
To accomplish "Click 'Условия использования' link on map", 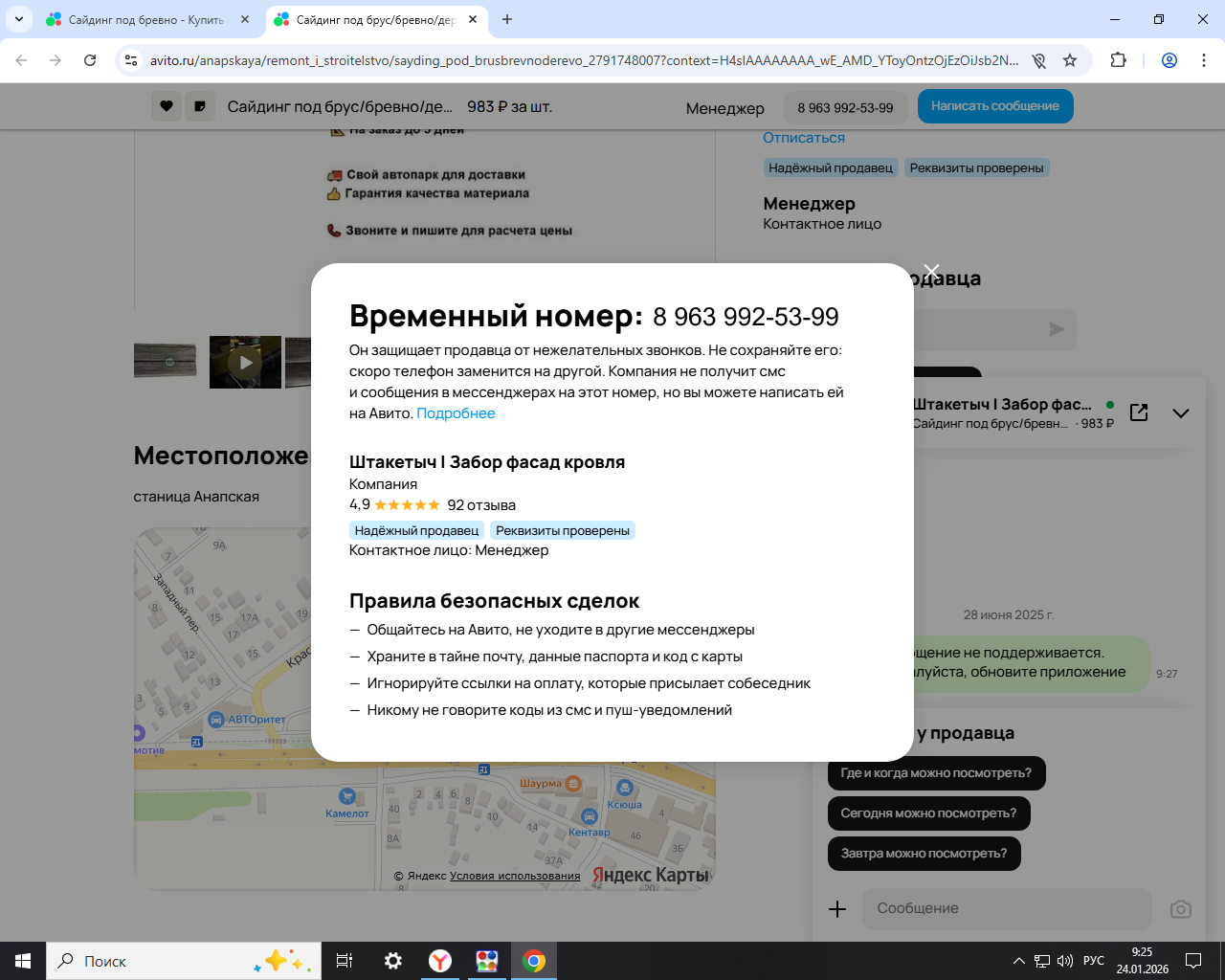I will 515,876.
